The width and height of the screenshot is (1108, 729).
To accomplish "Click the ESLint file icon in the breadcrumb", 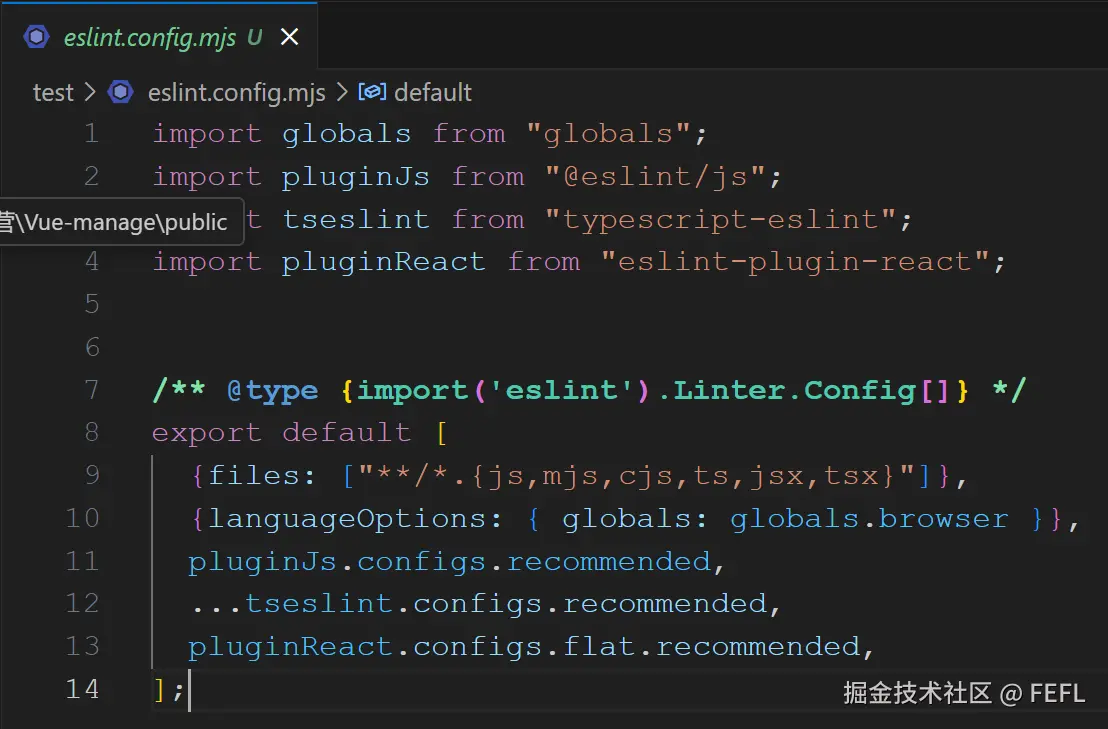I will coord(121,93).
